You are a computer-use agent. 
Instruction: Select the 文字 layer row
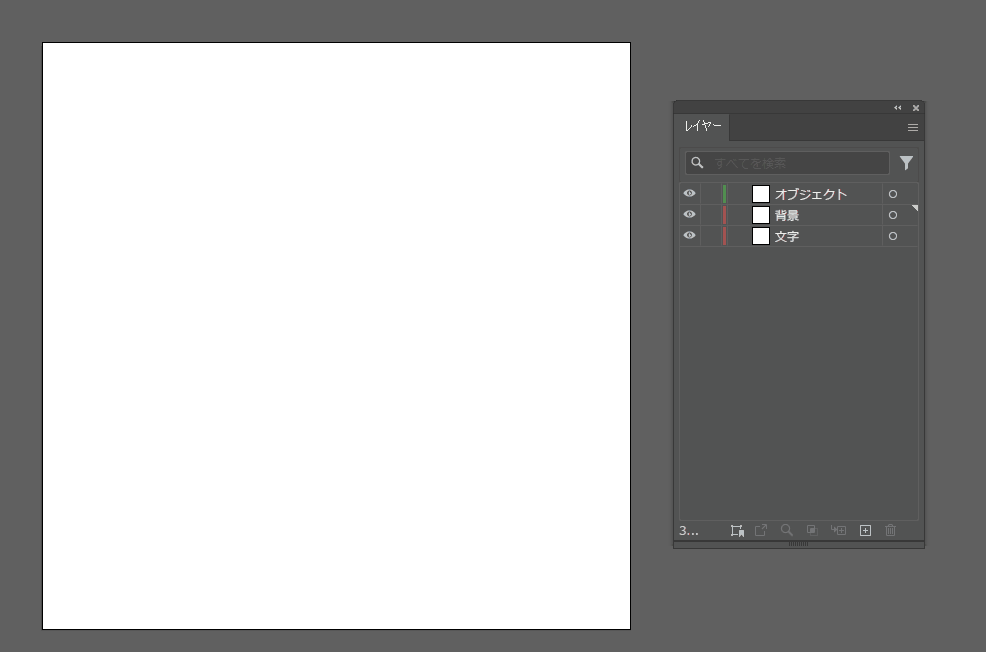coord(820,236)
